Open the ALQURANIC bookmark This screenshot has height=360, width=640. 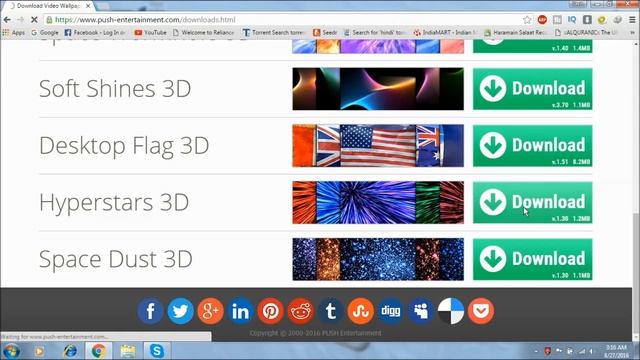pyautogui.click(x=586, y=32)
